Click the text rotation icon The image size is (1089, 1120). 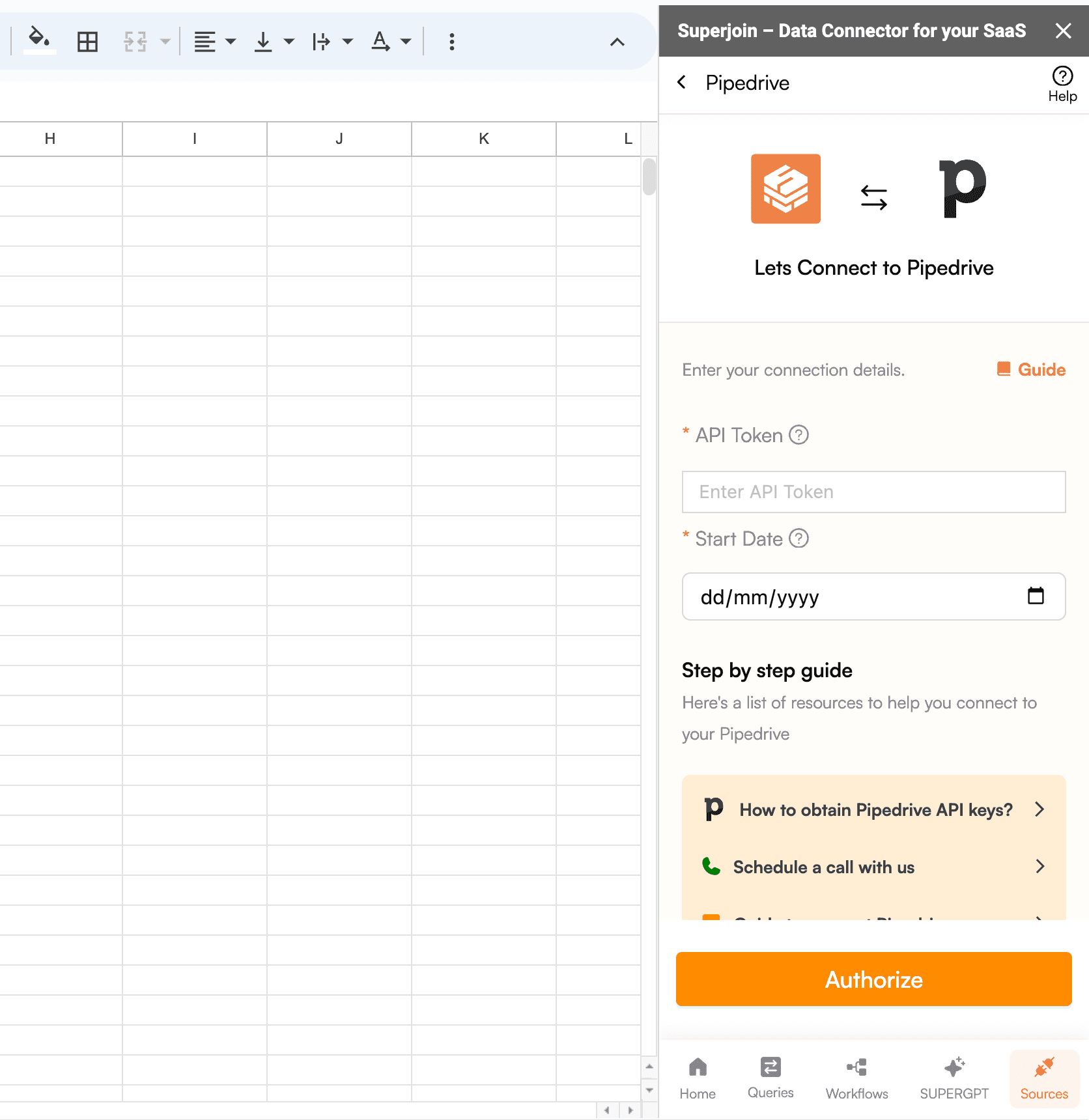[x=380, y=42]
